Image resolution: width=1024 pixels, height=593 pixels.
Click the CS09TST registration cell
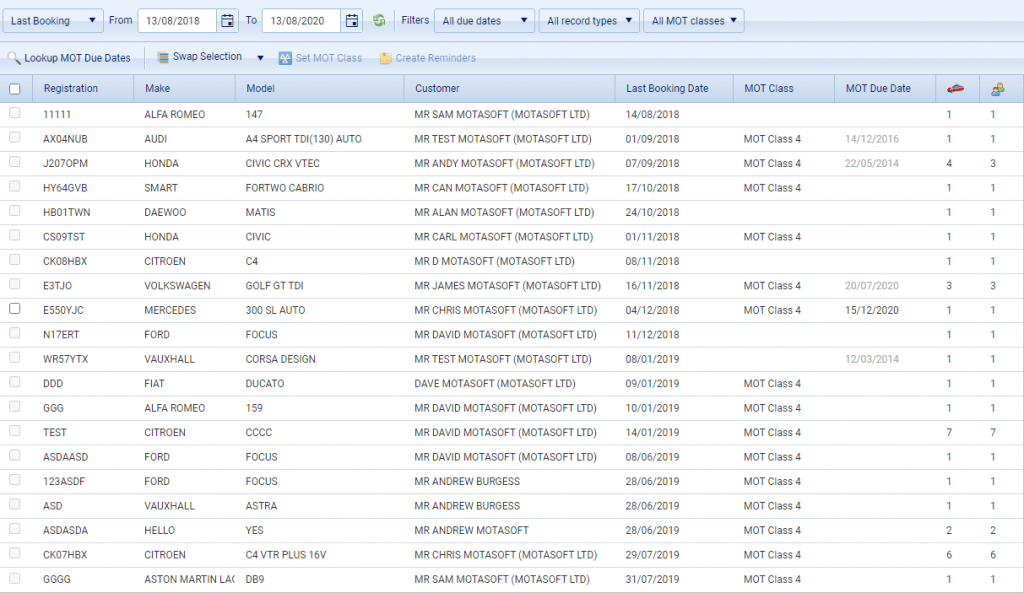click(64, 236)
